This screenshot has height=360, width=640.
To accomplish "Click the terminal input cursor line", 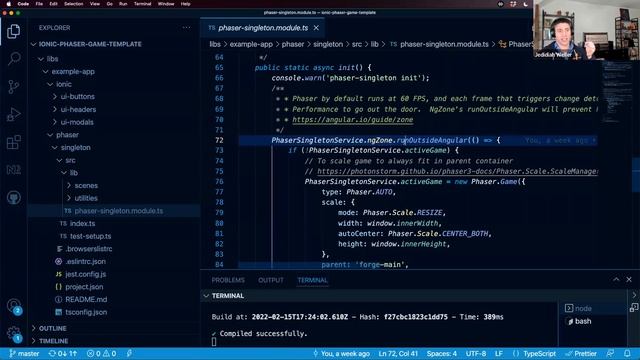I will click(214, 342).
